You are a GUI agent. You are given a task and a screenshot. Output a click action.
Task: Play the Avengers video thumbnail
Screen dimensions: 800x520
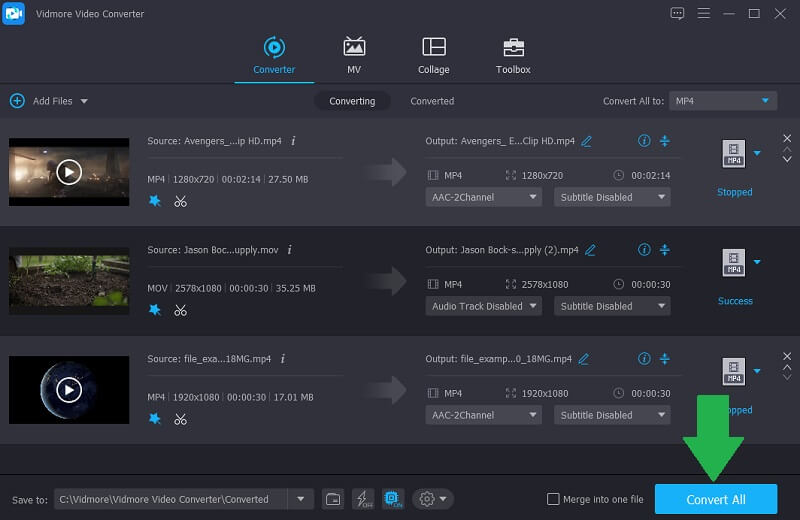(x=69, y=172)
